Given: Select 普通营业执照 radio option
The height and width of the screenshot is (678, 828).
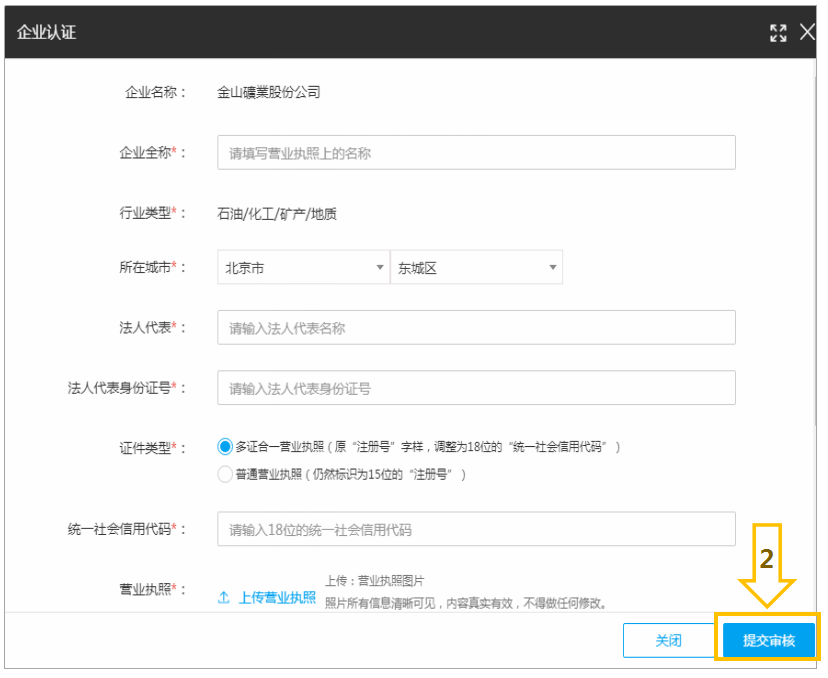Looking at the screenshot, I should pyautogui.click(x=225, y=474).
